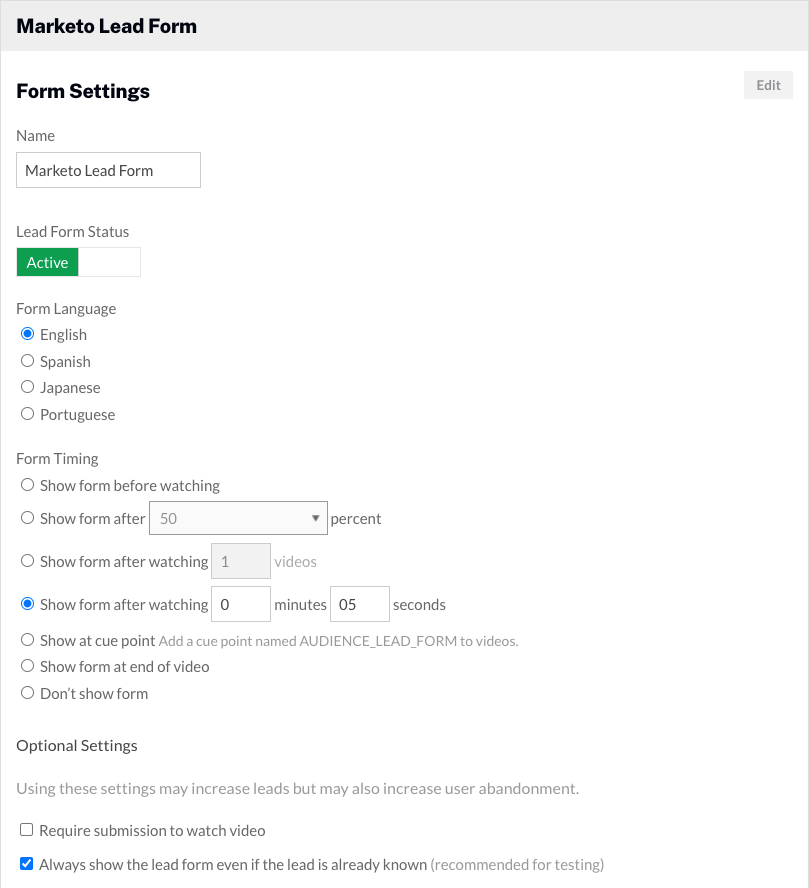Screen dimensions: 809x888
Task: Select Portuguese as the form language
Action: [x=27, y=414]
